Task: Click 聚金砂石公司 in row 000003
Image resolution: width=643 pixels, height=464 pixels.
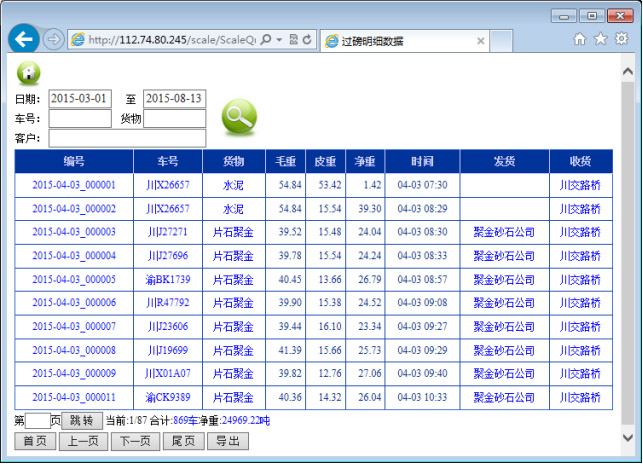Action: click(504, 232)
